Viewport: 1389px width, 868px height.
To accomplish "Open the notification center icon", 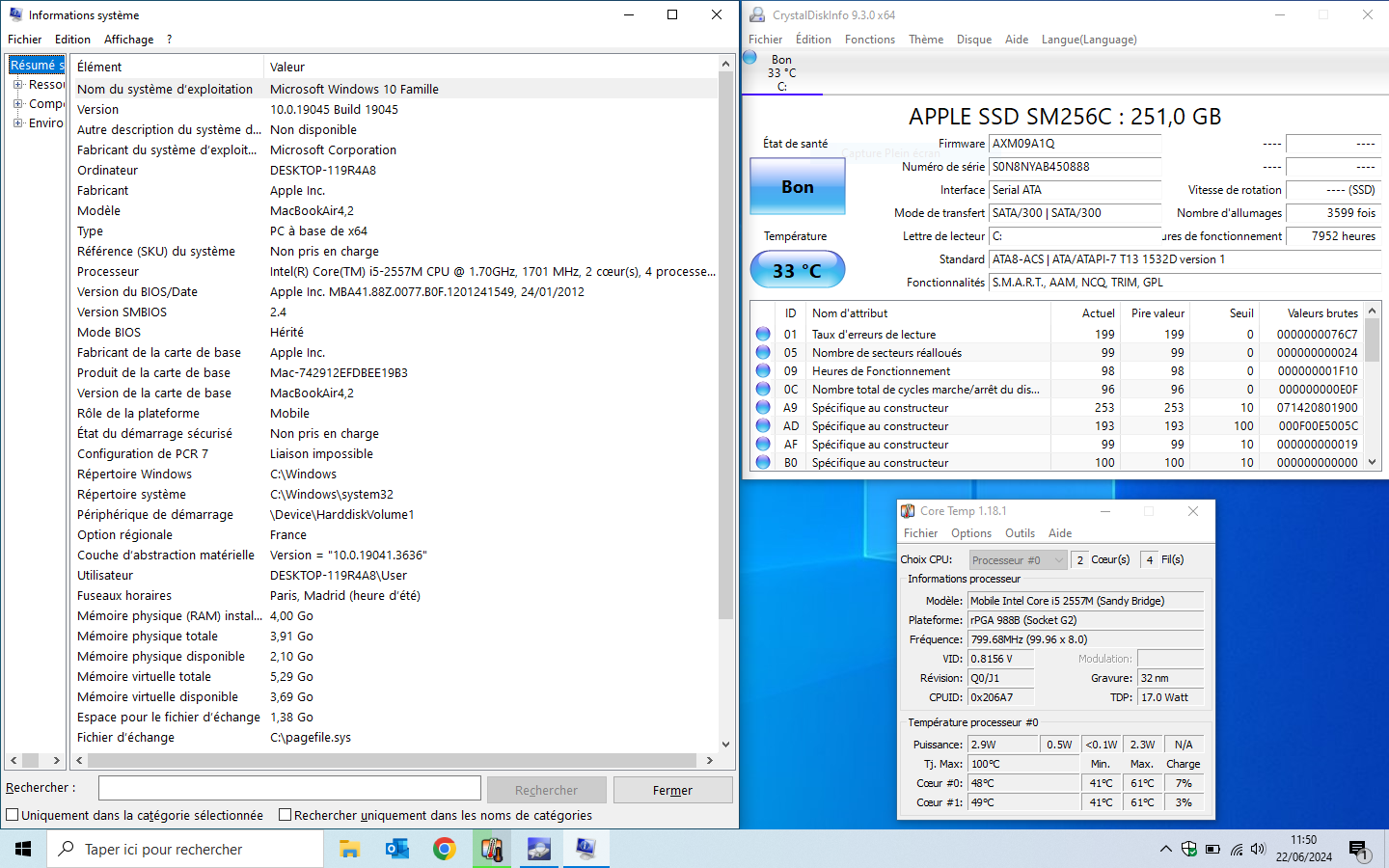I will (x=1359, y=850).
